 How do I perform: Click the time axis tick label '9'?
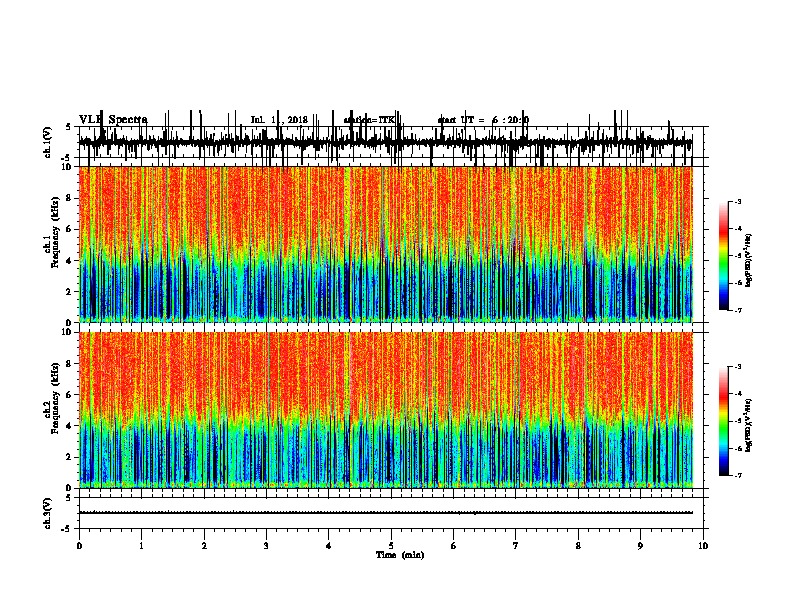[x=640, y=546]
